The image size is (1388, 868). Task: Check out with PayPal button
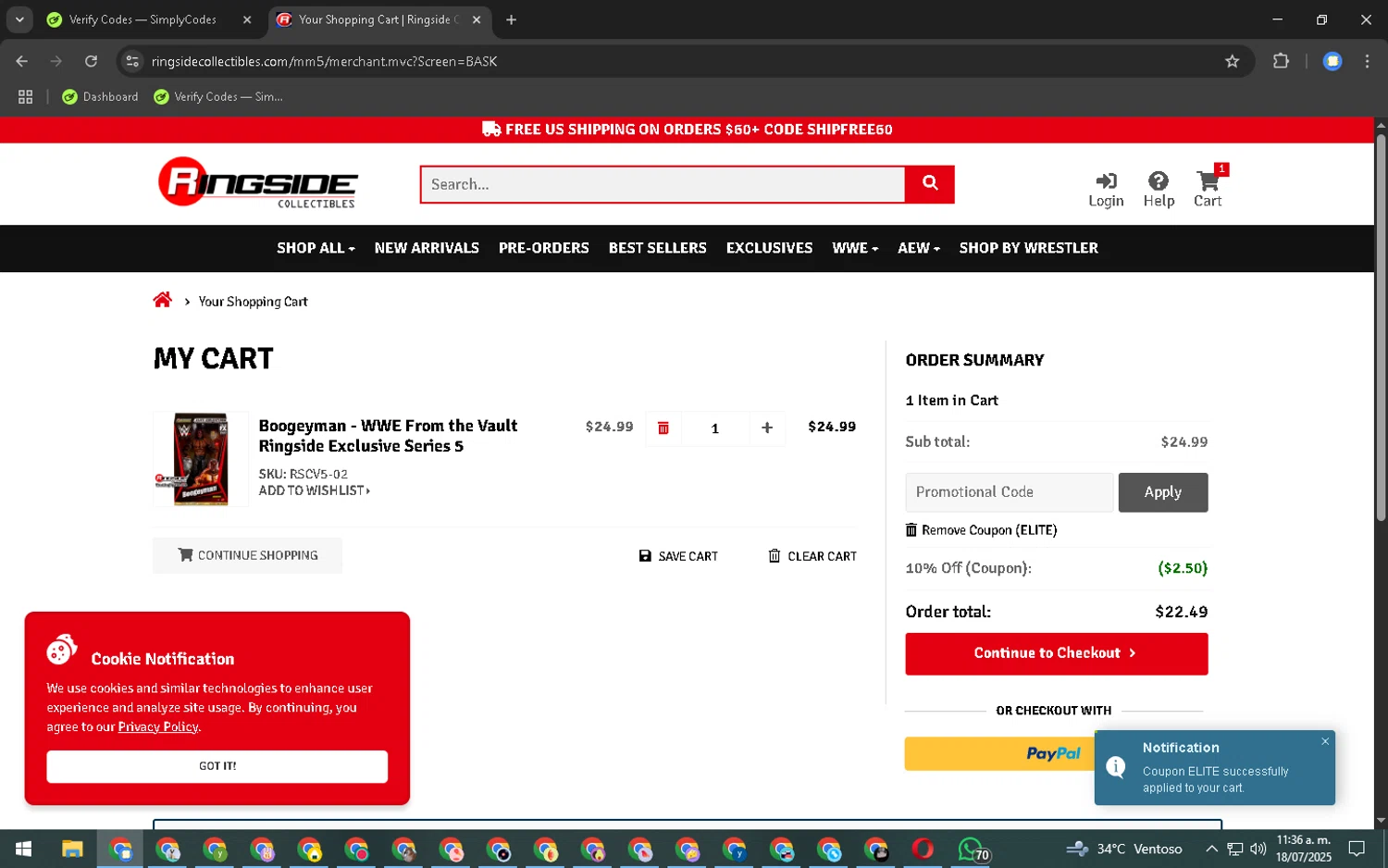coord(999,753)
